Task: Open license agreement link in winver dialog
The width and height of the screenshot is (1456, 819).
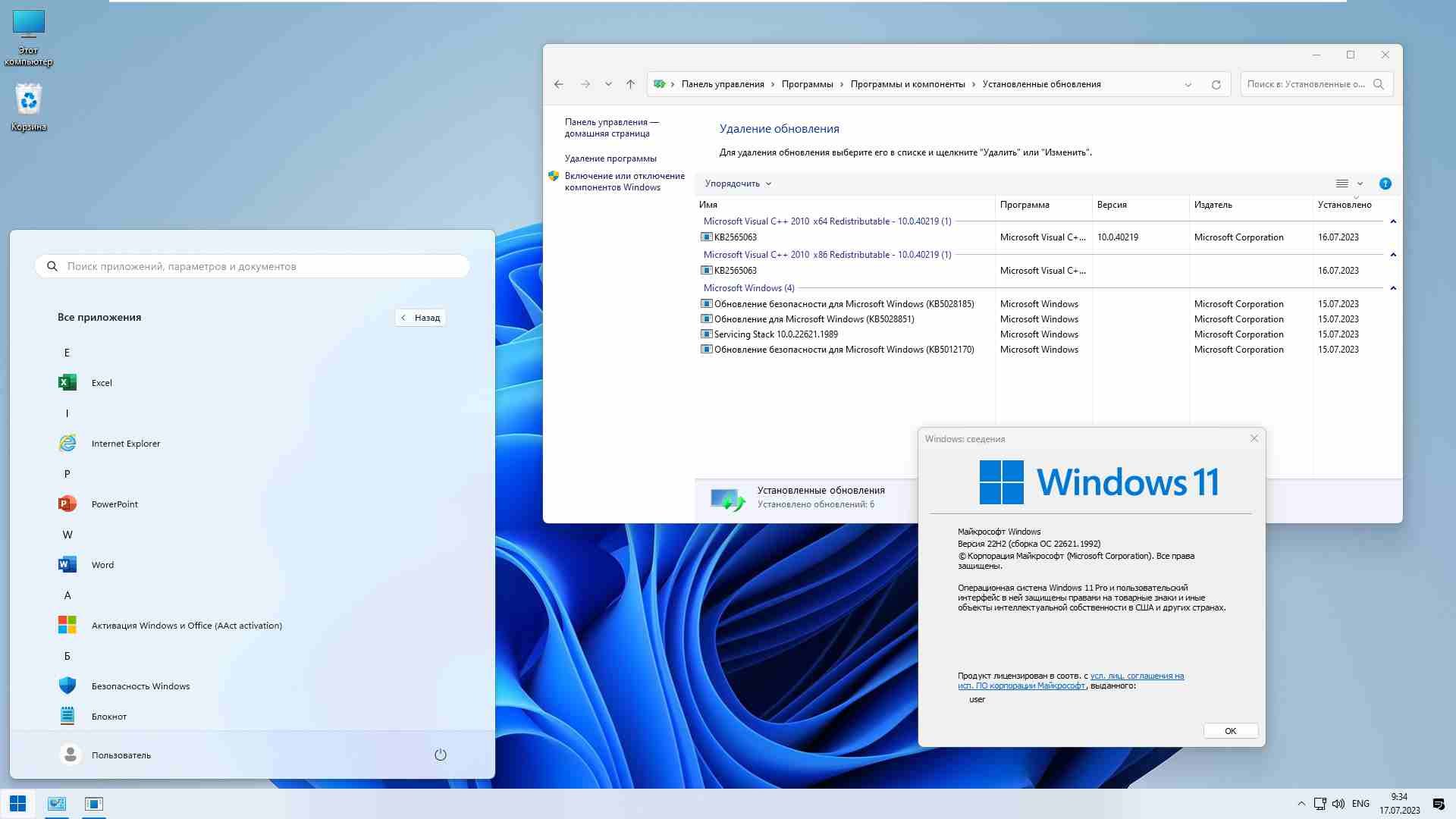Action: [1071, 680]
